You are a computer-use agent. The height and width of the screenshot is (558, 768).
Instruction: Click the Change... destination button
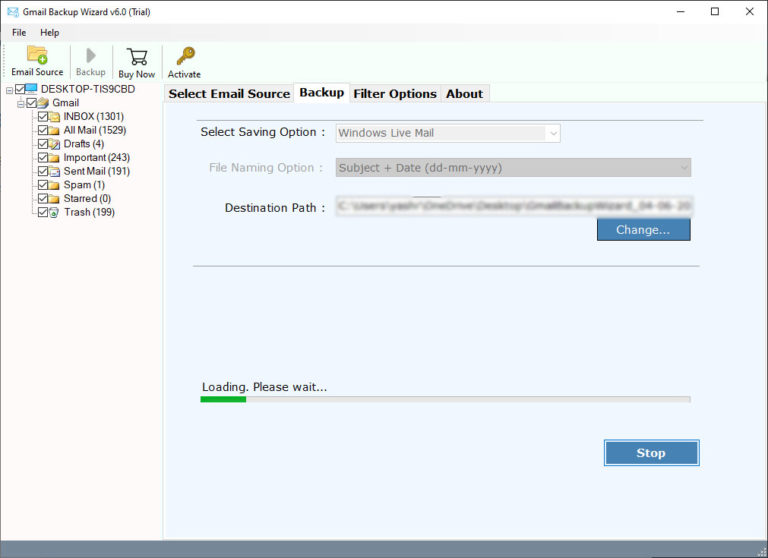coord(643,230)
